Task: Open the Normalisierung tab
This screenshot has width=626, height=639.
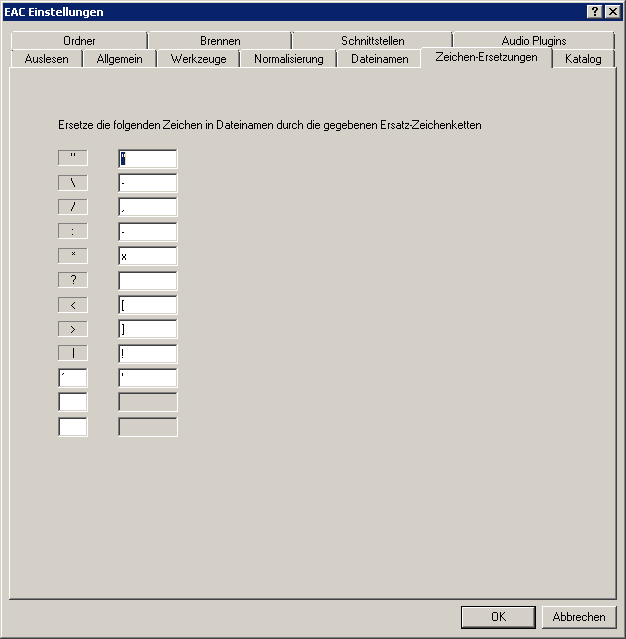Action: pos(288,59)
